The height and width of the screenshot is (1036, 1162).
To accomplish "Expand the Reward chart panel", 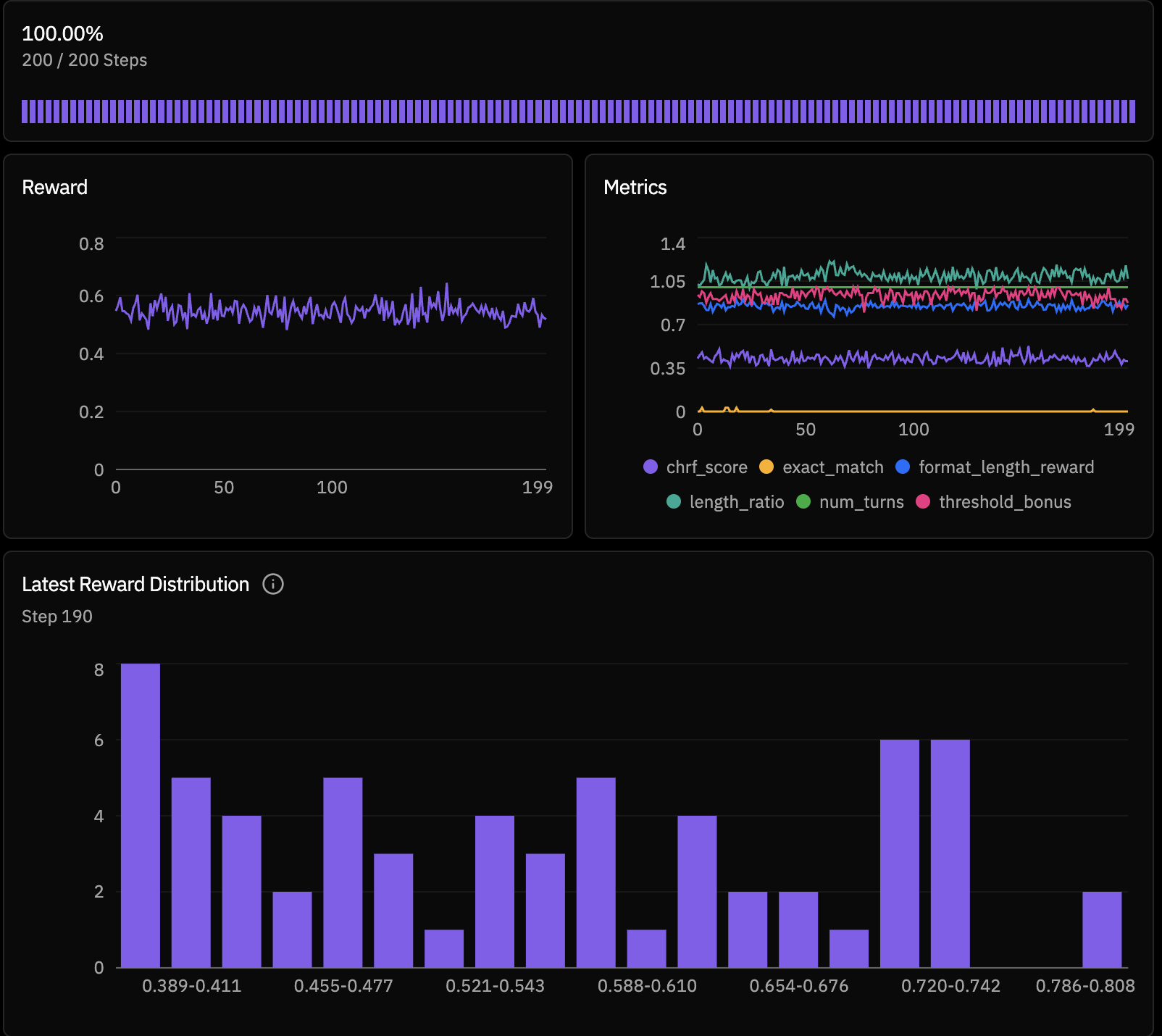I will 288,348.
